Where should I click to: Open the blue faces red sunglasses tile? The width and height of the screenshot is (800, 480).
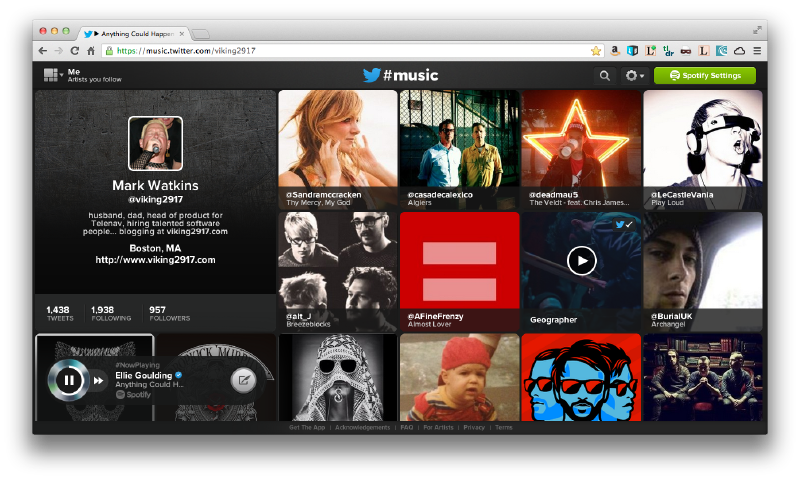(581, 377)
